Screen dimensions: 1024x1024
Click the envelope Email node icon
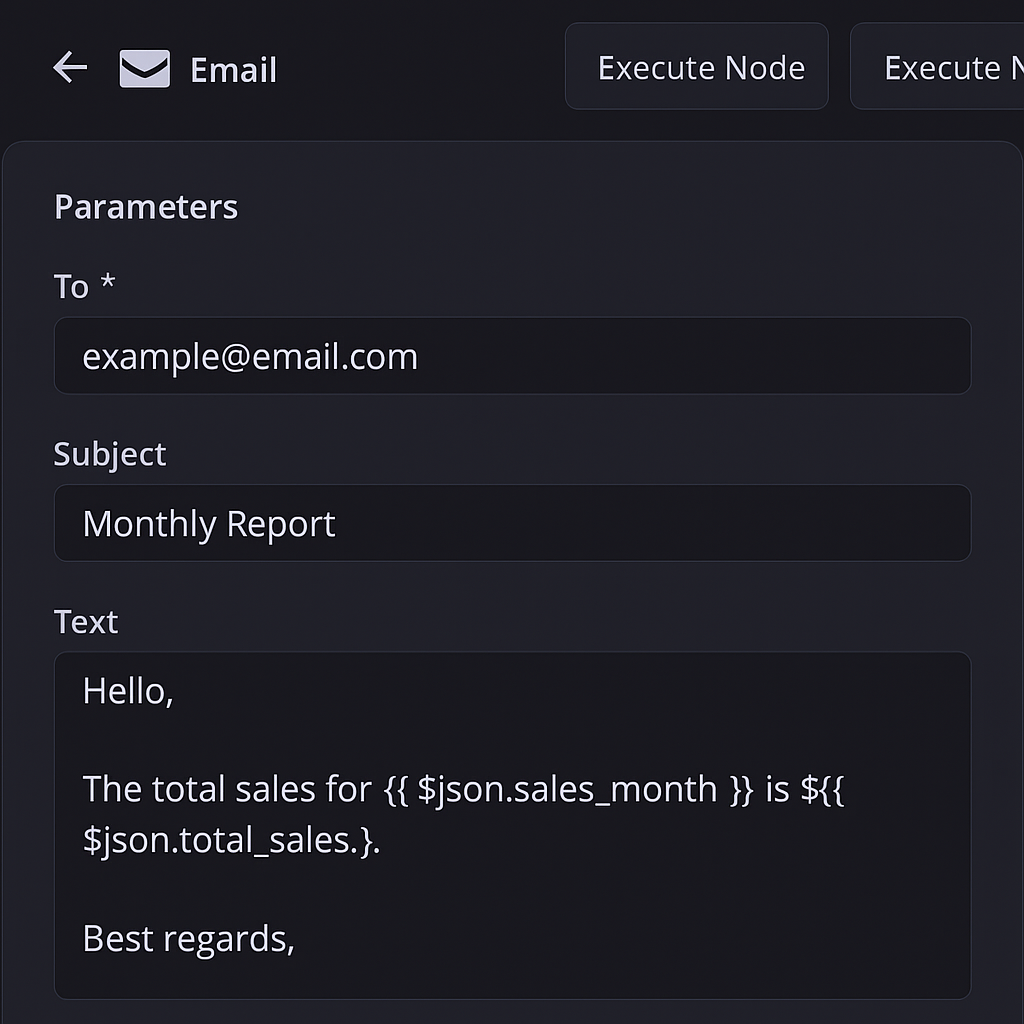pyautogui.click(x=144, y=68)
